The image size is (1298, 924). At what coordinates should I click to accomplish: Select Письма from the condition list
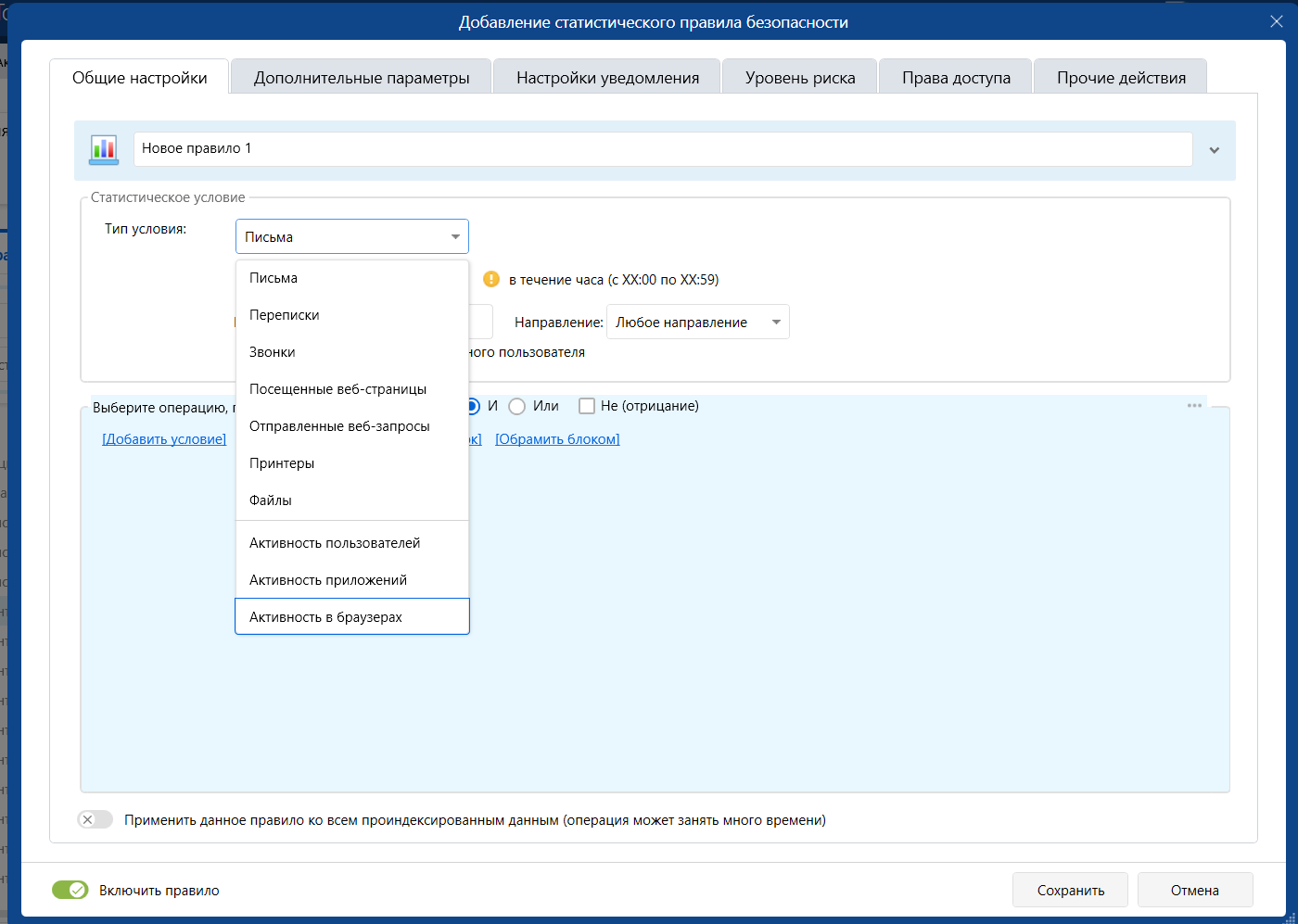[x=352, y=278]
